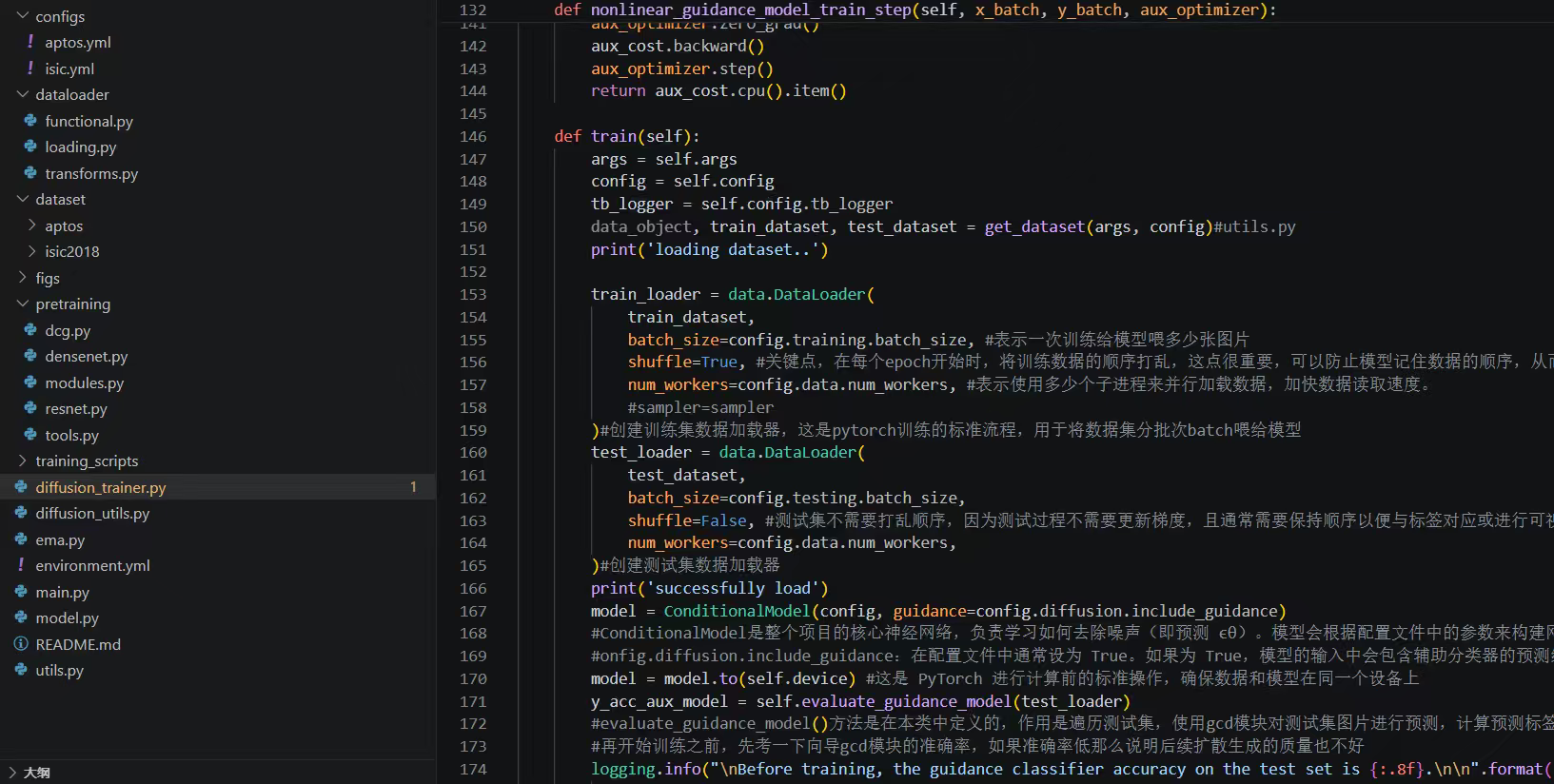The height and width of the screenshot is (784, 1554).
Task: Click the Python icon of loading.py
Action: (x=30, y=147)
